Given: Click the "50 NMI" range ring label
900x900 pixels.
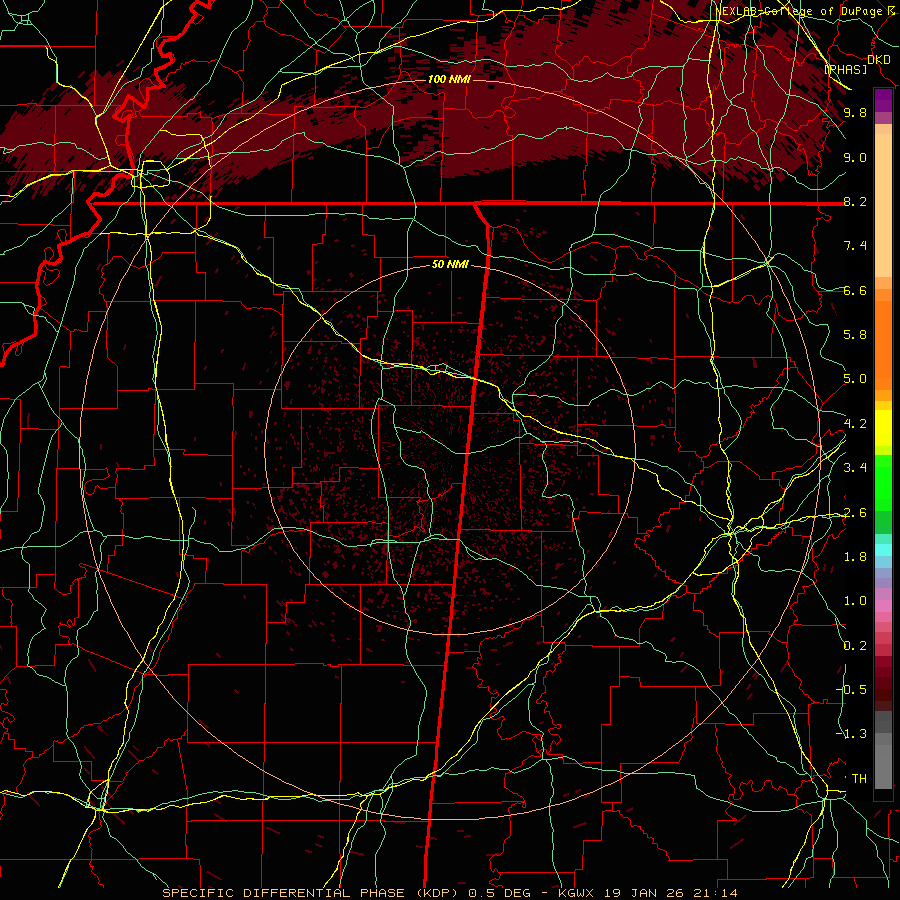Looking at the screenshot, I should [450, 265].
